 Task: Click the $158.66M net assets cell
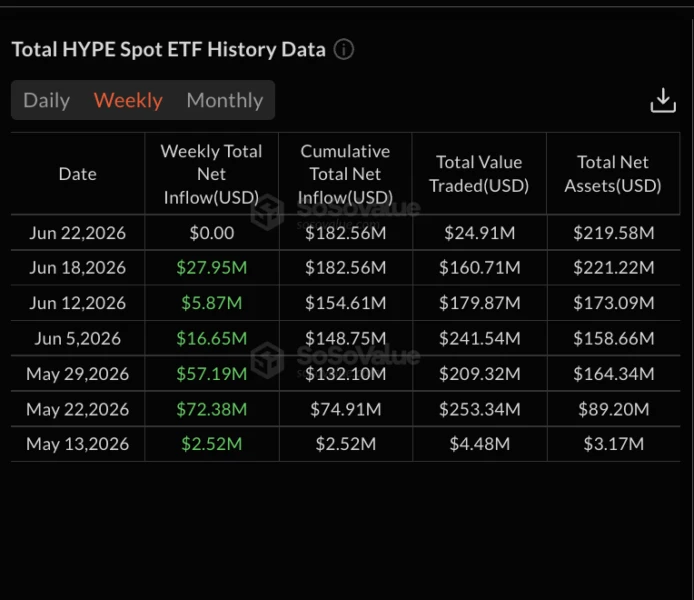[613, 338]
